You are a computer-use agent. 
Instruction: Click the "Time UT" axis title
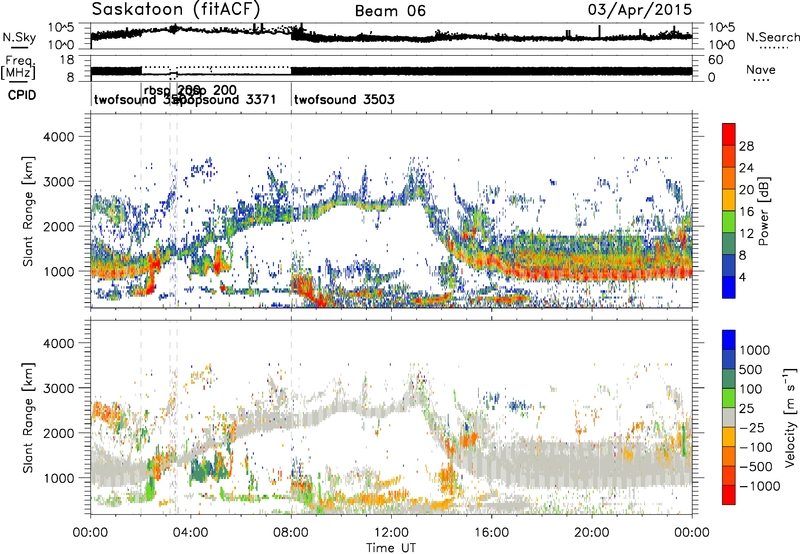pos(391,547)
